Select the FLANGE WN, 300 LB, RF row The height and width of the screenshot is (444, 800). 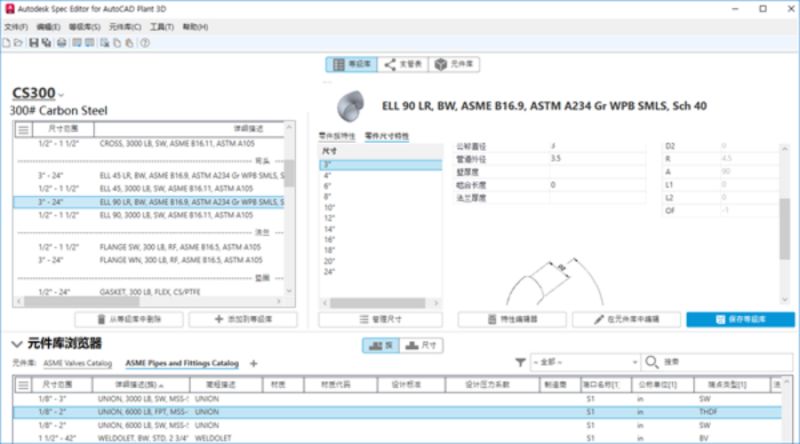(149, 260)
